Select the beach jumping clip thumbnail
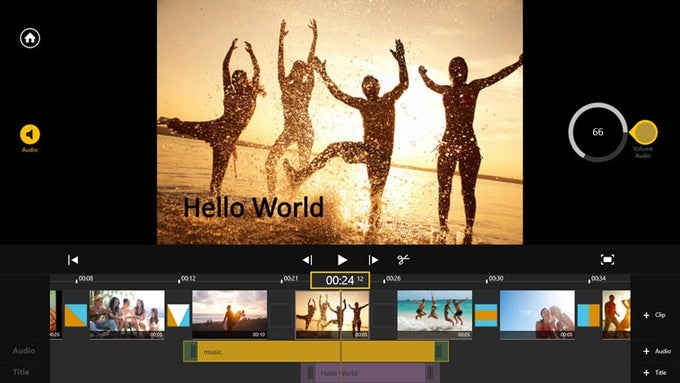Screen dimensions: 680x383 pyautogui.click(x=435, y=314)
